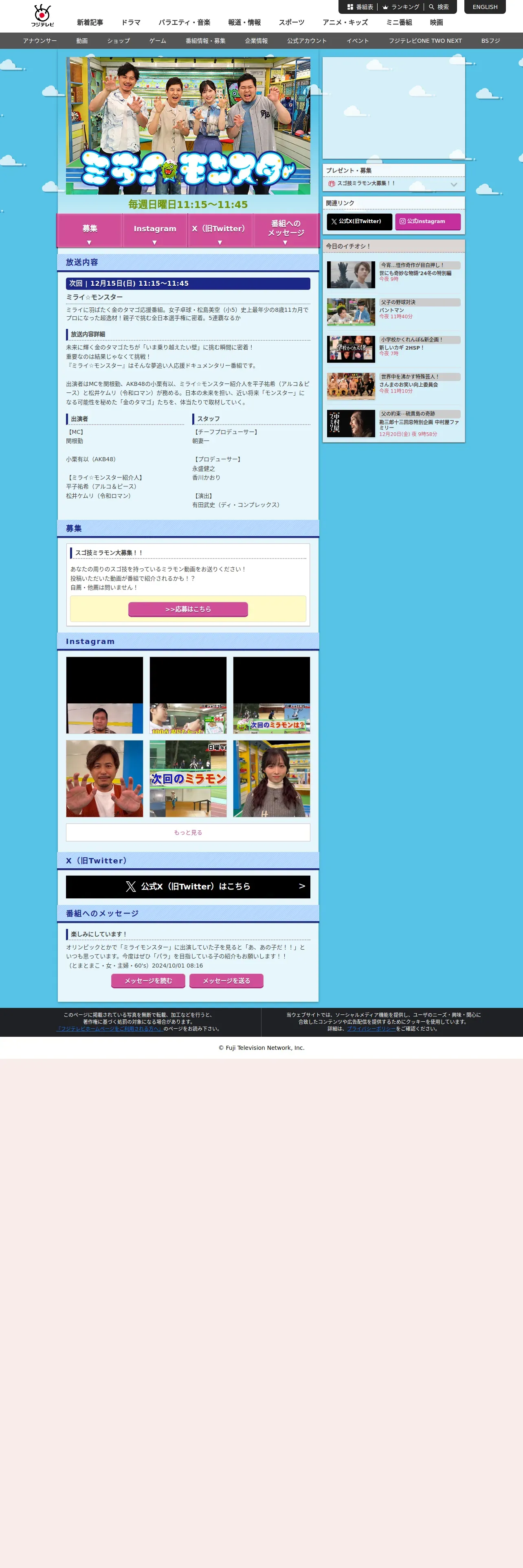
Task: Open パントマン program thumbnail
Action: pos(351,312)
